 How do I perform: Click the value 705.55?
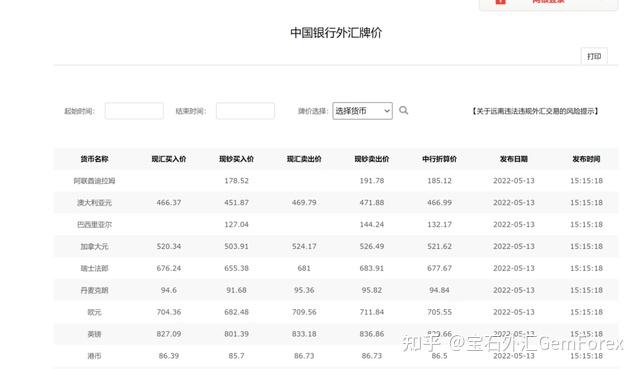[440, 312]
